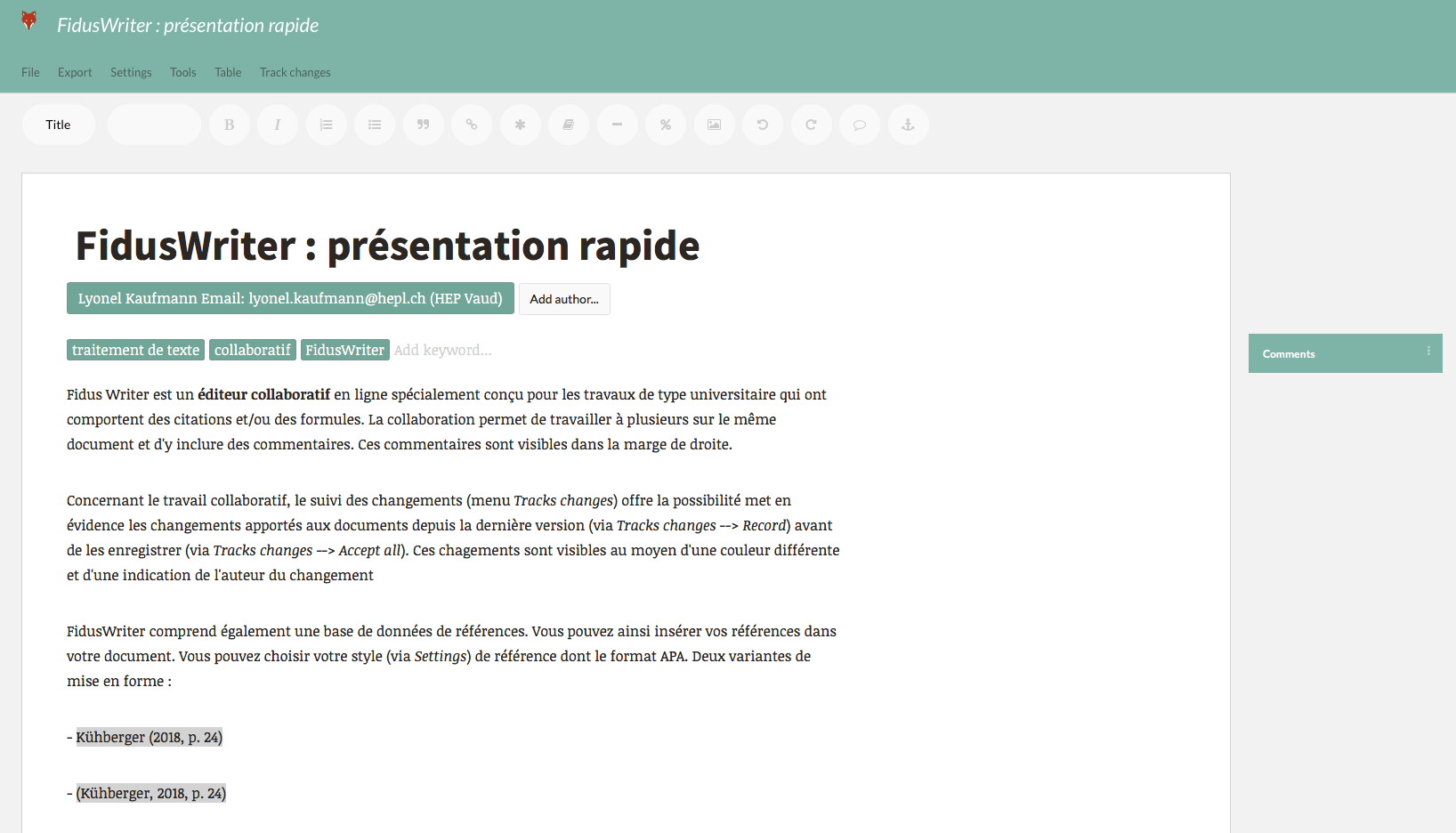Click the Comments panel header
1456x833 pixels.
click(1345, 353)
